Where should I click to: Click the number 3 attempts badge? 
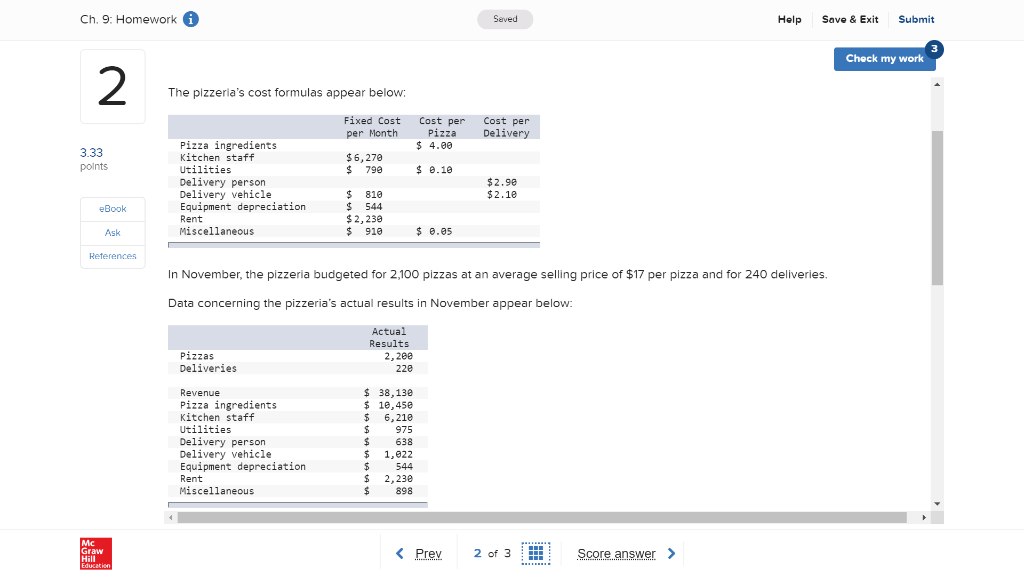click(x=932, y=48)
